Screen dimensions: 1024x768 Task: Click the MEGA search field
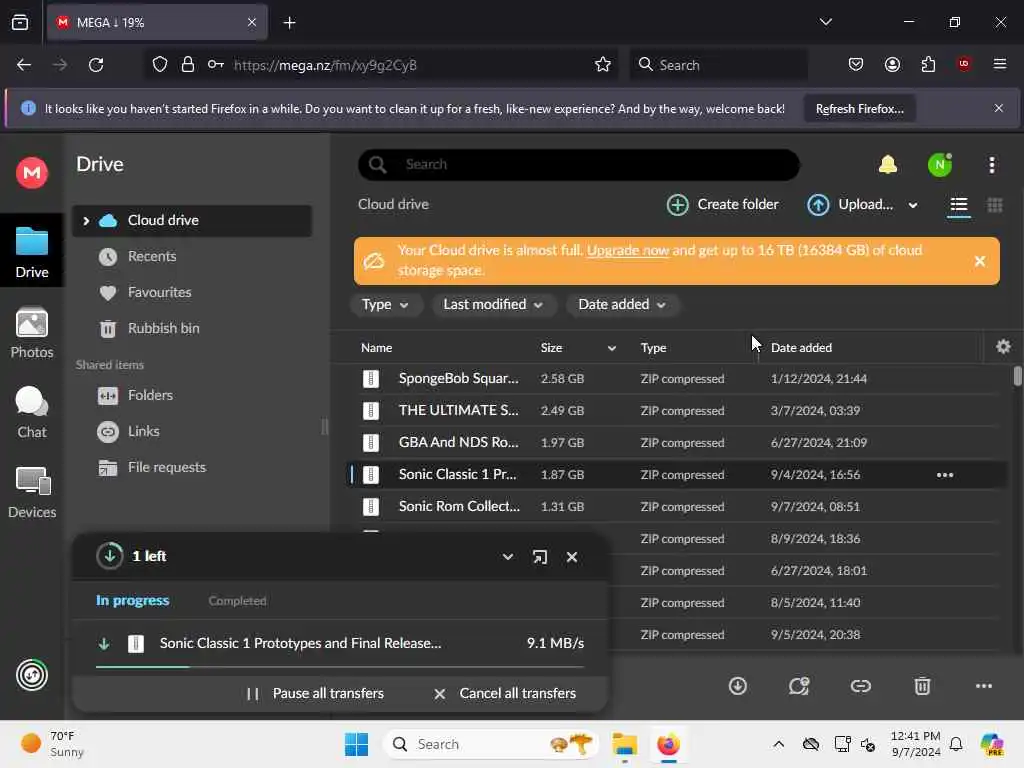point(579,165)
